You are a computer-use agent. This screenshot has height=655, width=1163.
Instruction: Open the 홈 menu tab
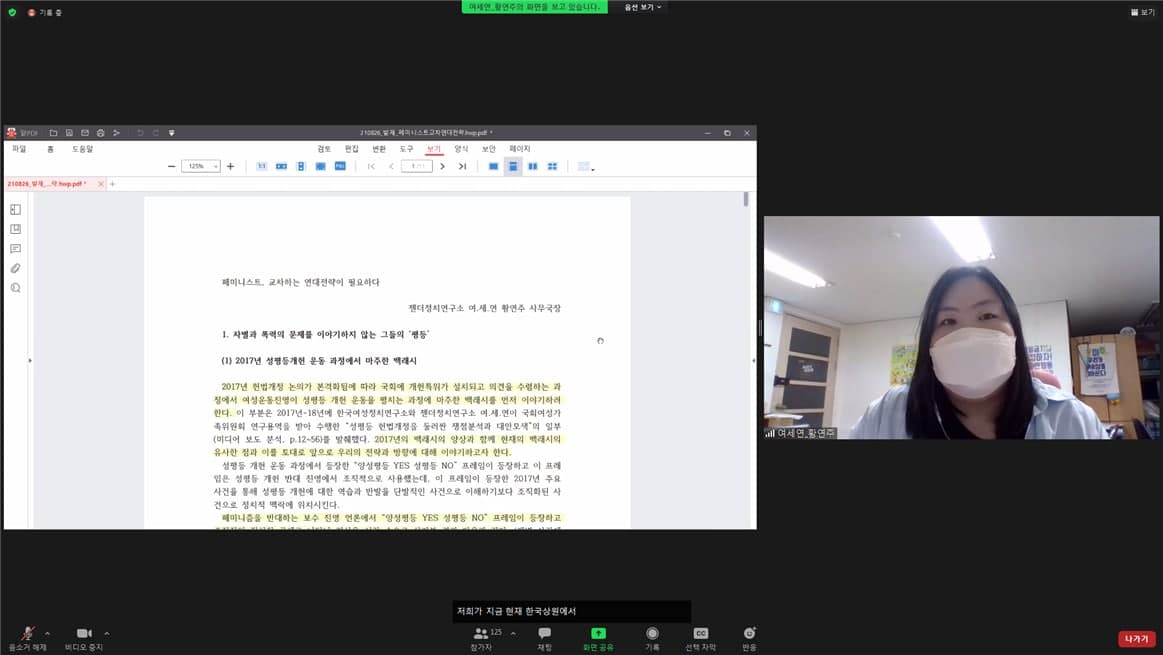(x=50, y=149)
